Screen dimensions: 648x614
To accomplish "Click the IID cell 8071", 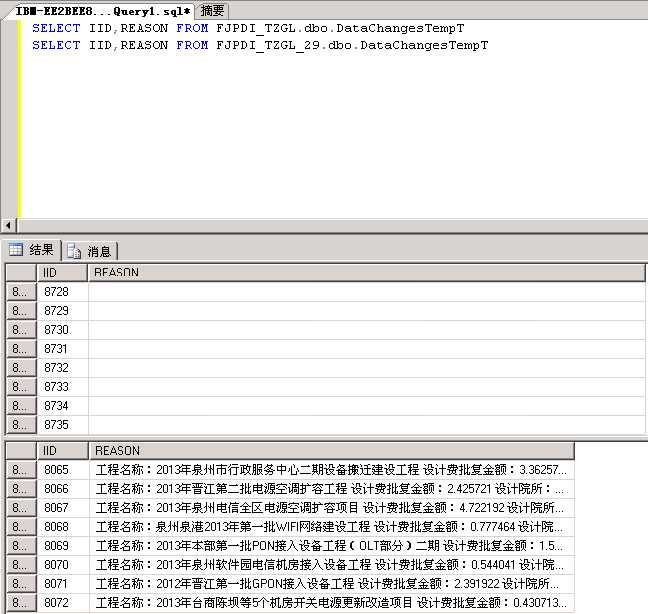I will click(63, 584).
